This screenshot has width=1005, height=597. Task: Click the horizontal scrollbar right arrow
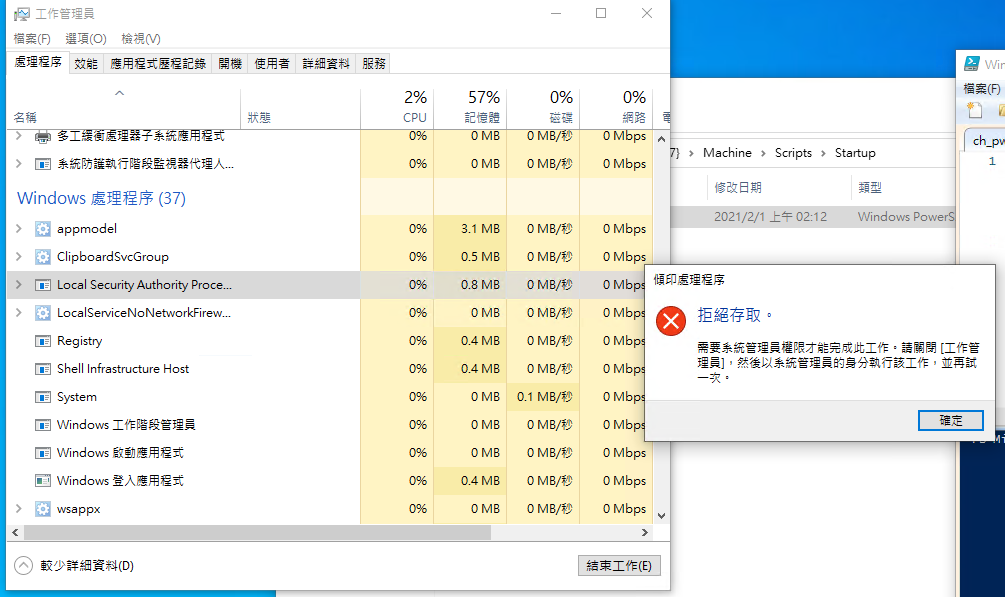645,532
